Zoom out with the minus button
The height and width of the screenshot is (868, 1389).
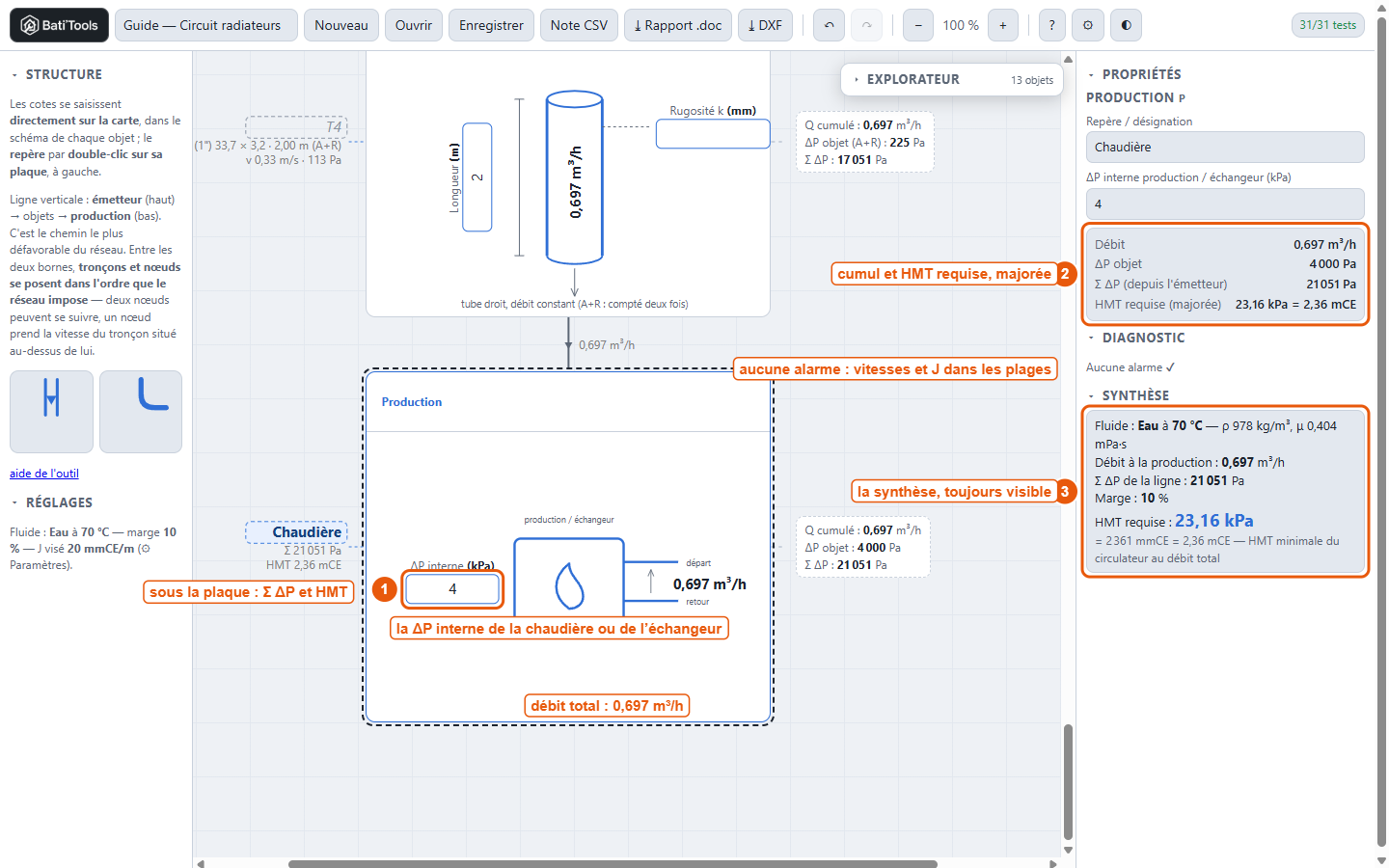[x=918, y=25]
